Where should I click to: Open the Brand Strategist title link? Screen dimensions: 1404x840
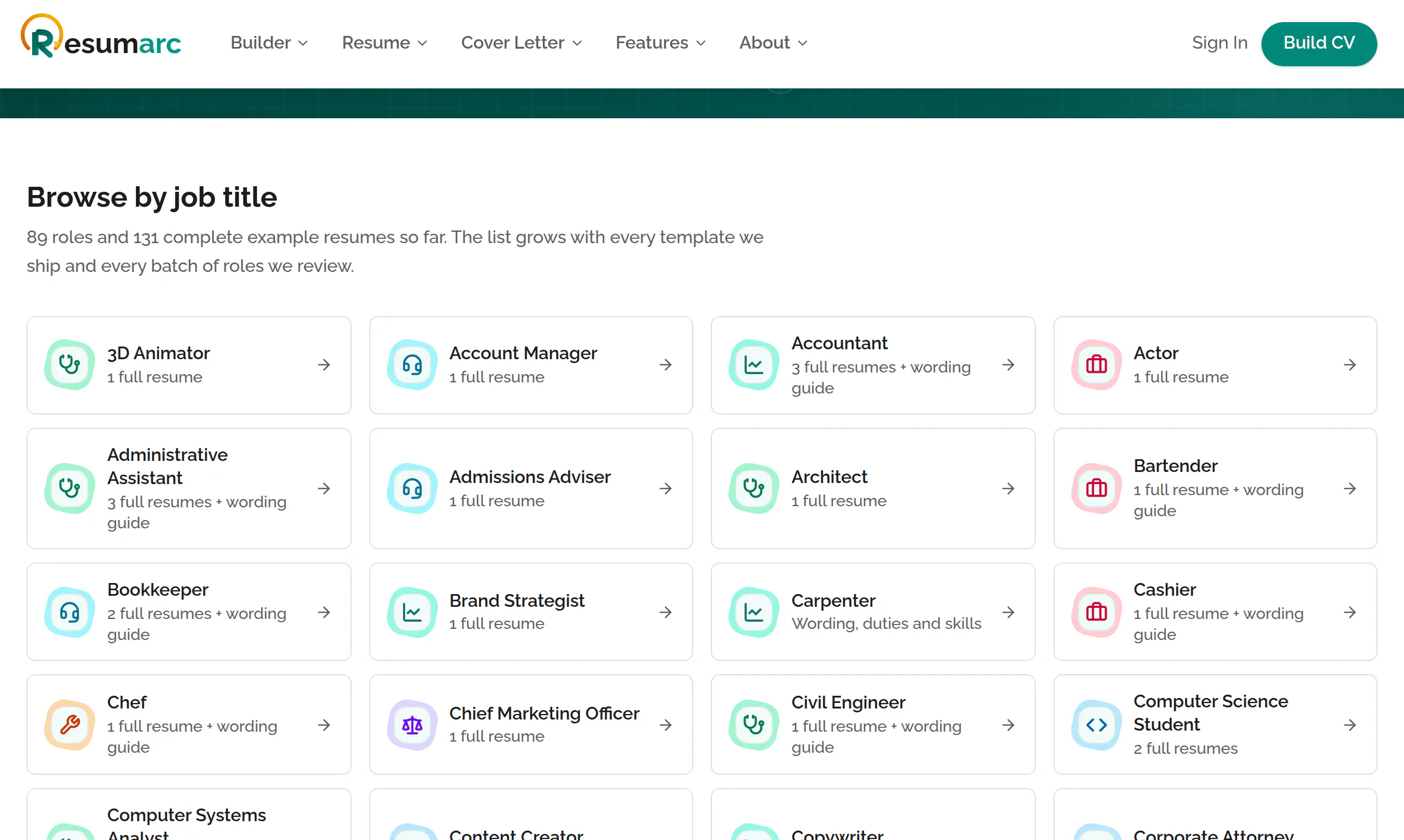516,601
